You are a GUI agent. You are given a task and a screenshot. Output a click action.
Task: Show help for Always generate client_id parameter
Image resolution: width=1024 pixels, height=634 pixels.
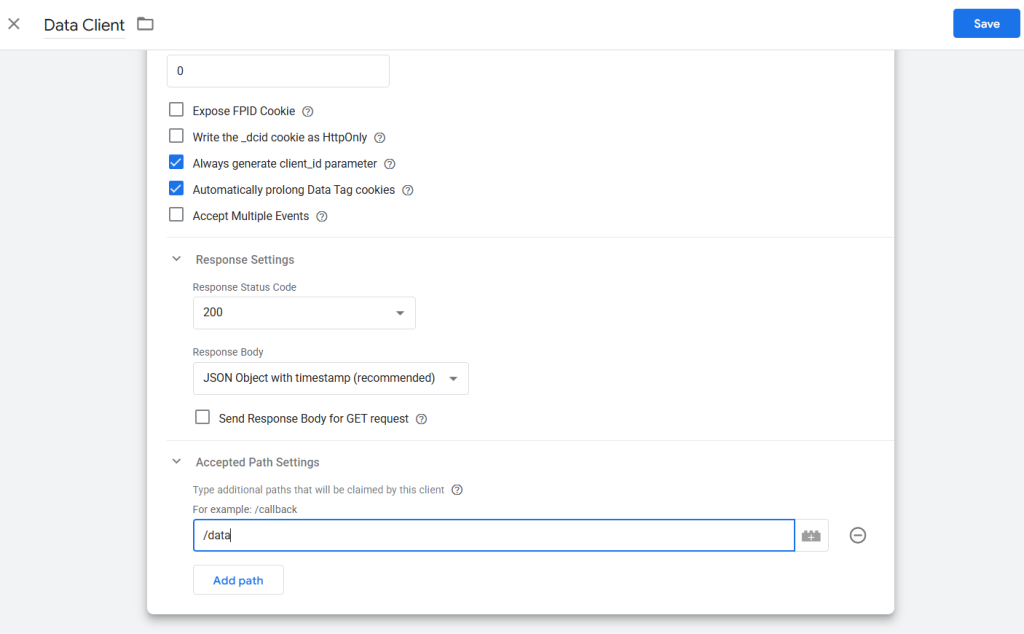[390, 164]
